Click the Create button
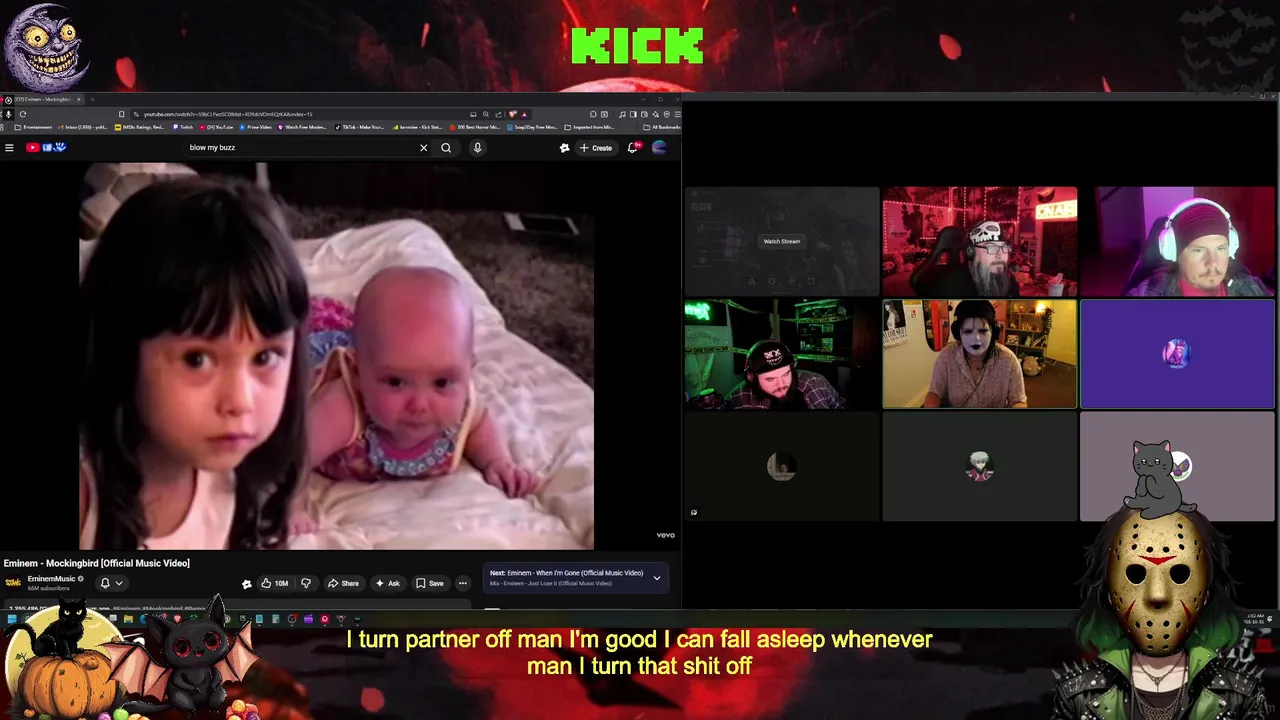This screenshot has height=720, width=1280. click(x=596, y=148)
